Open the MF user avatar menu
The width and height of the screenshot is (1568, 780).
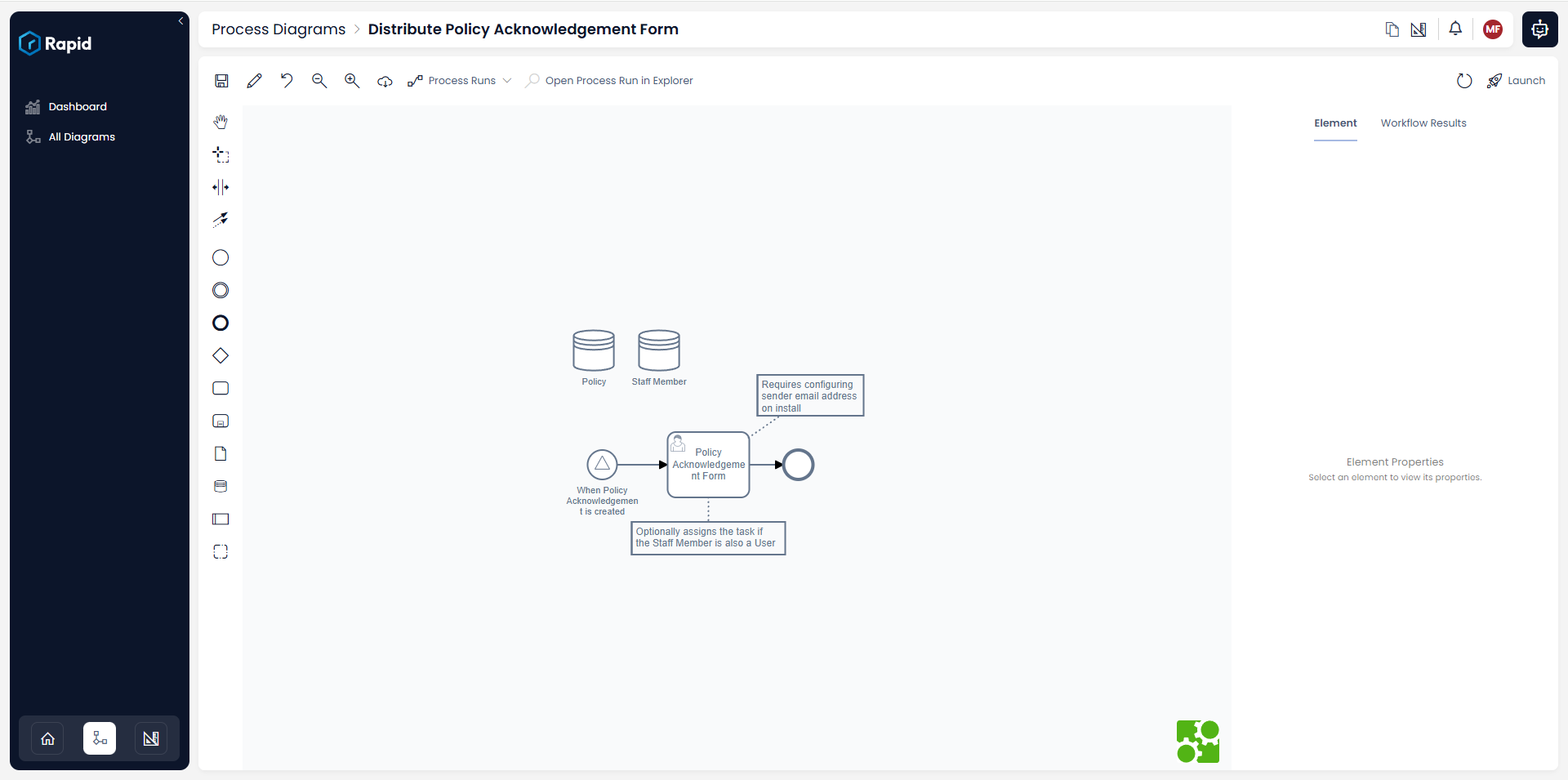pos(1493,29)
